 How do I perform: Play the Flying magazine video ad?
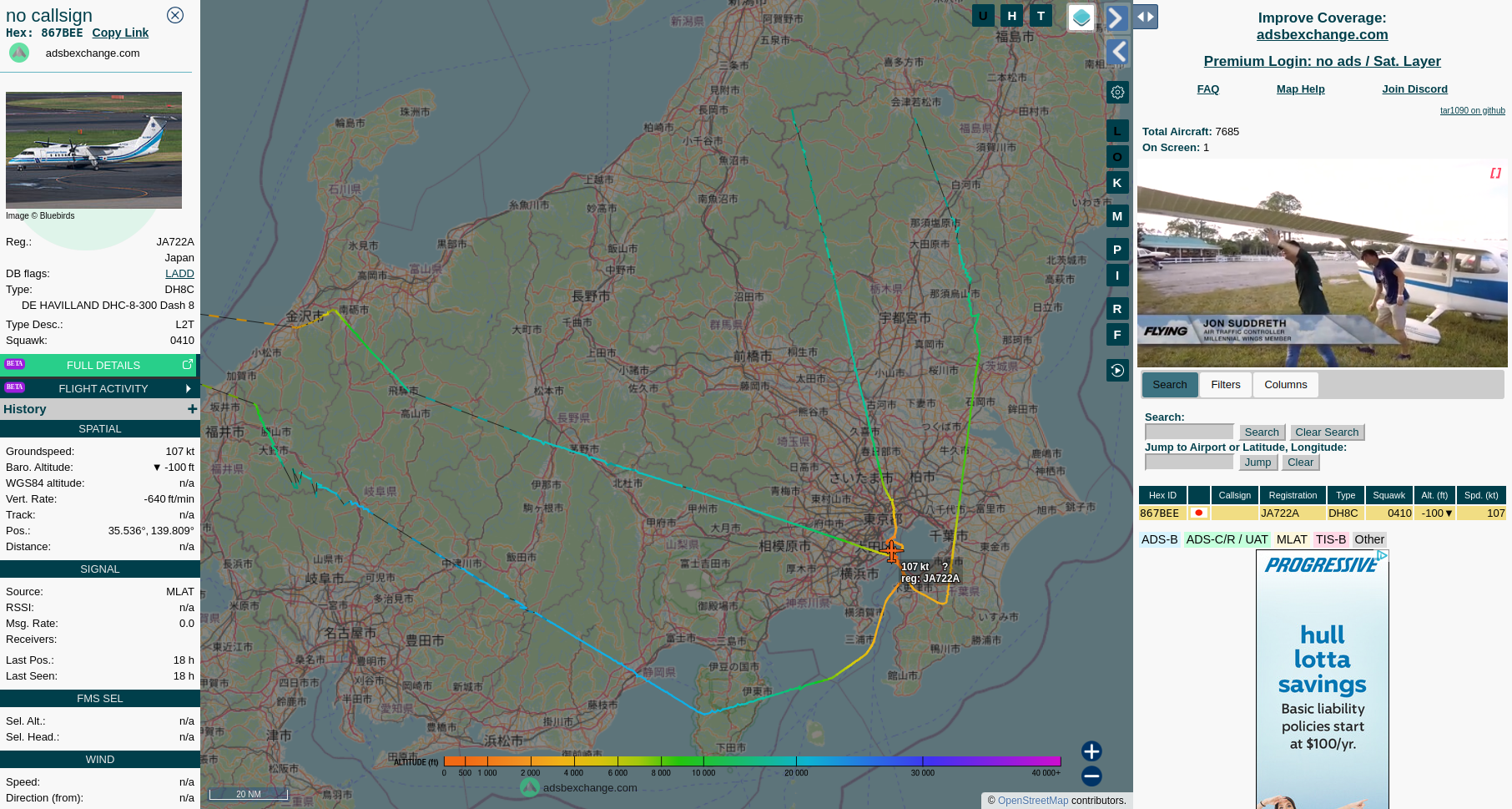(1322, 263)
